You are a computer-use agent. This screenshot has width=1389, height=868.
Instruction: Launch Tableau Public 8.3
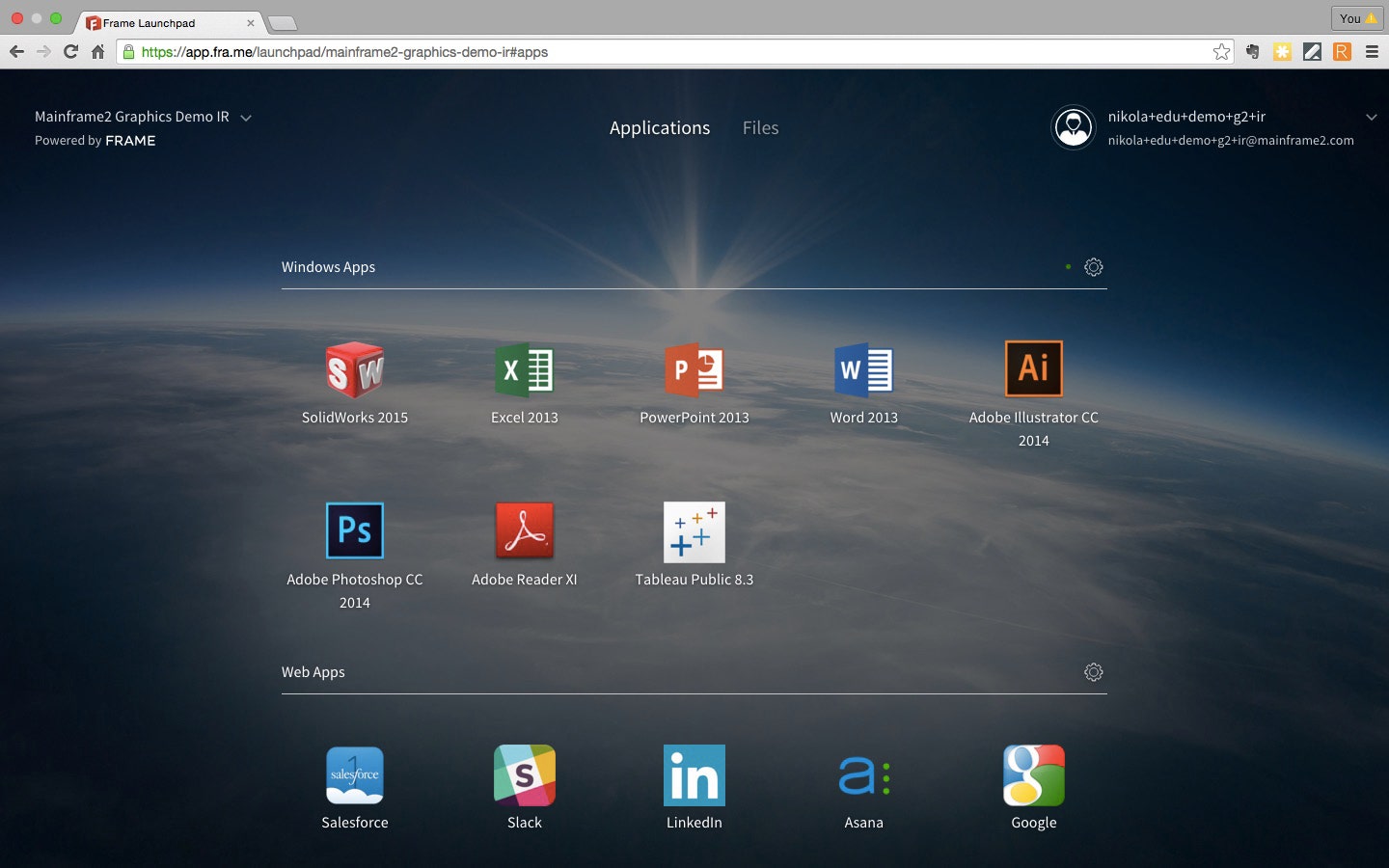(x=694, y=531)
